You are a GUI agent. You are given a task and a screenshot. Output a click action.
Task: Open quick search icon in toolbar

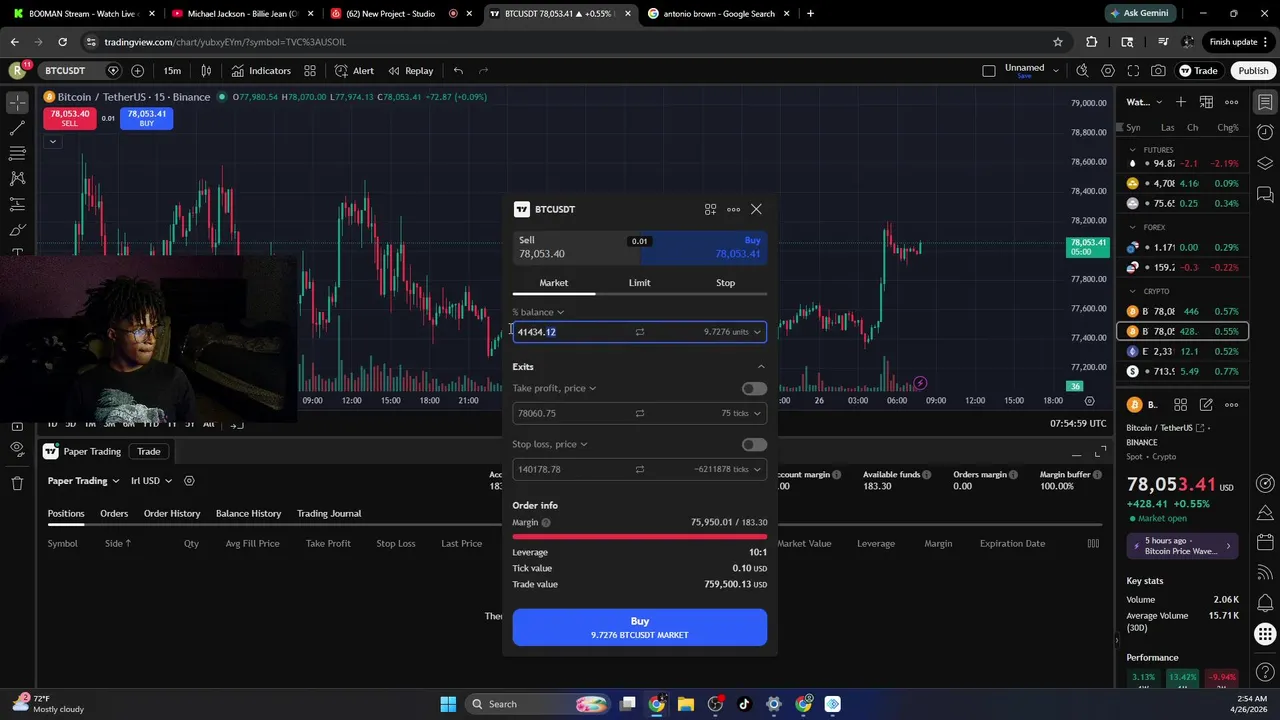pyautogui.click(x=1082, y=71)
